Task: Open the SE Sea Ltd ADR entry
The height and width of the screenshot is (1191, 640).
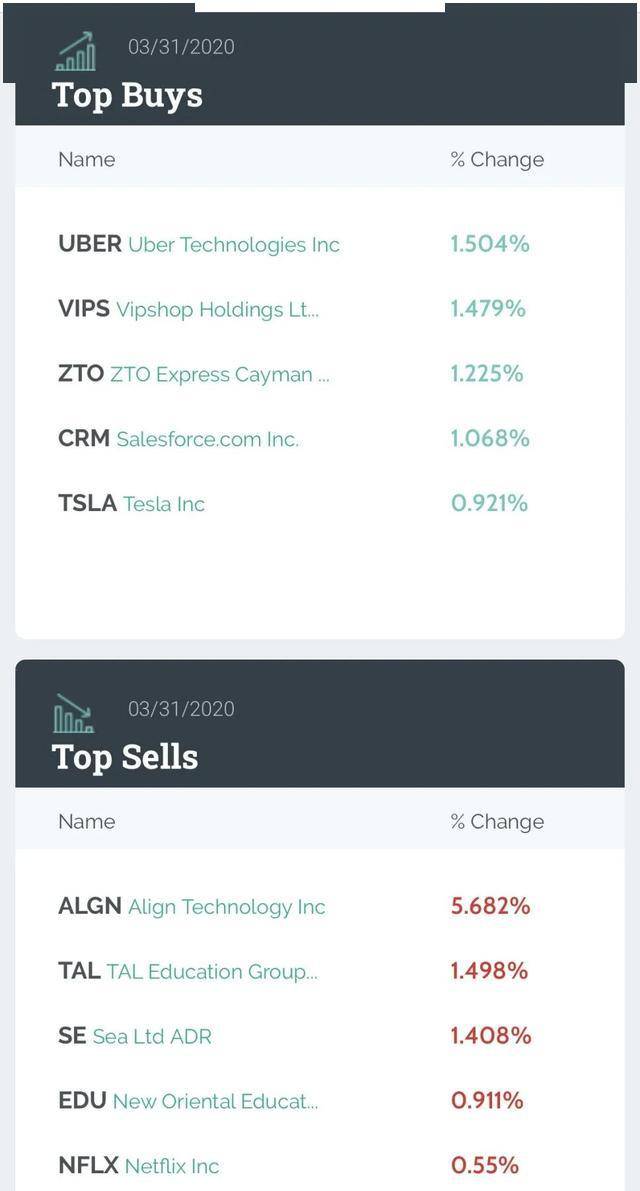Action: tap(135, 1036)
